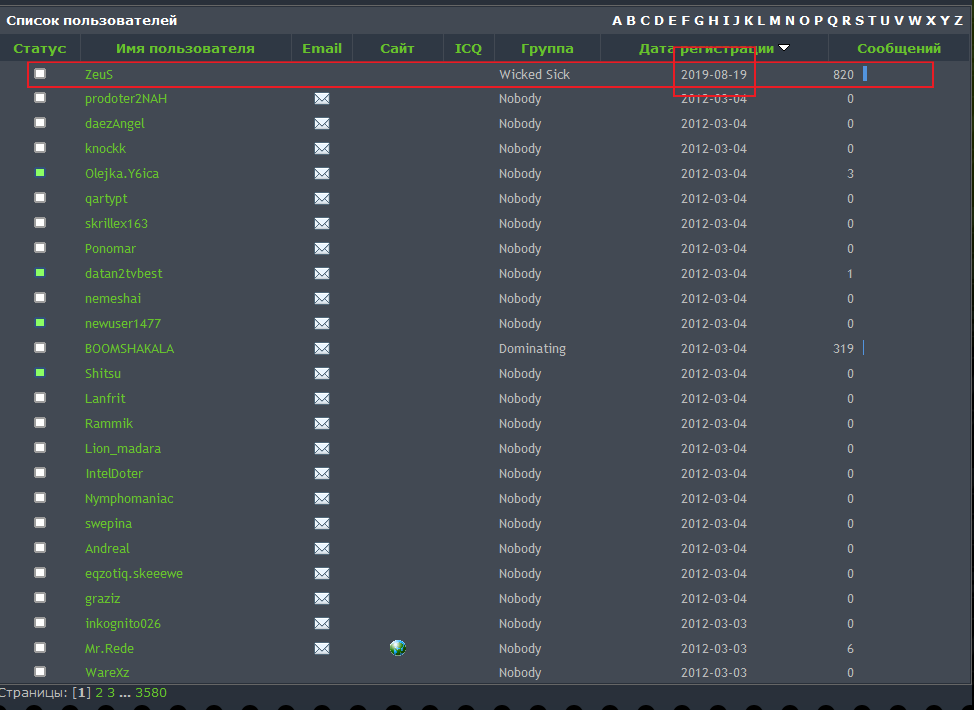Open Nymphomaniac user profile
The height and width of the screenshot is (710, 974).
[x=129, y=499]
